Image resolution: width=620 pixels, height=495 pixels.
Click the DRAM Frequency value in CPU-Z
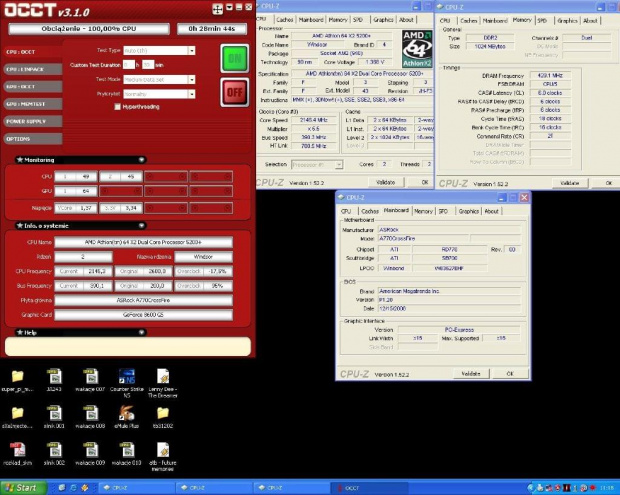pyautogui.click(x=550, y=76)
